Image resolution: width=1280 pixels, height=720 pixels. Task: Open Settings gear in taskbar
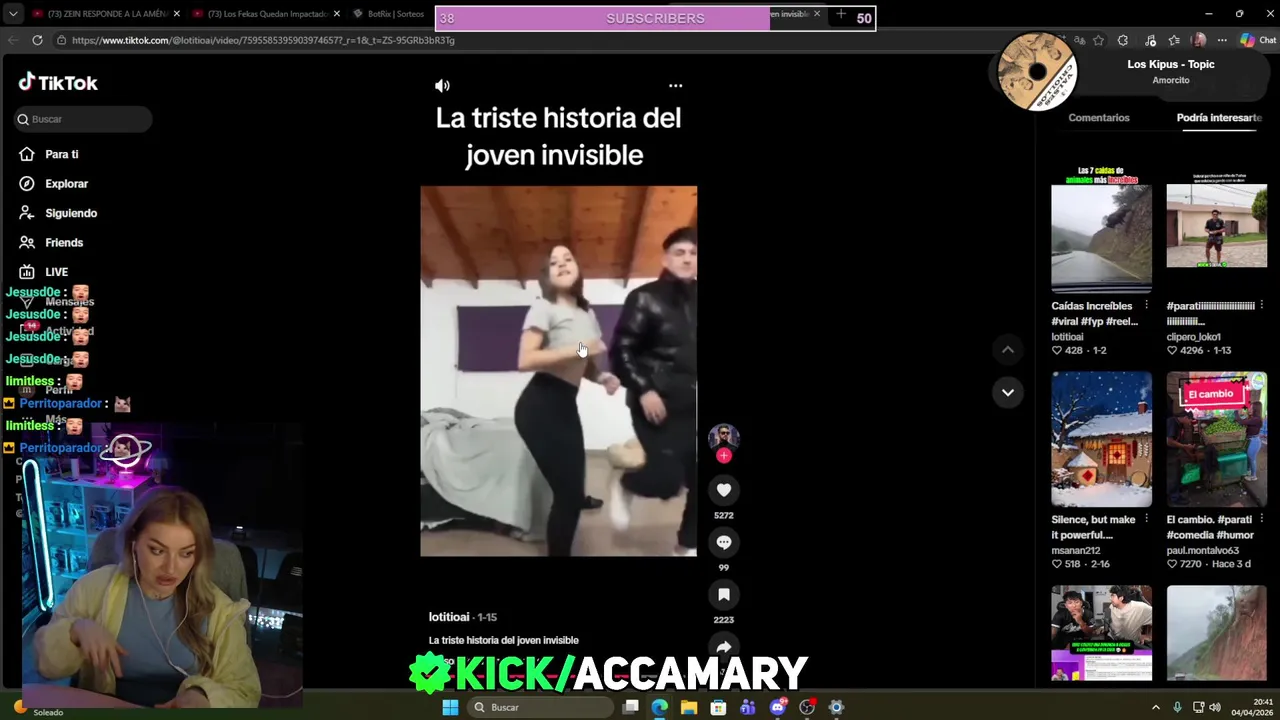tap(836, 707)
